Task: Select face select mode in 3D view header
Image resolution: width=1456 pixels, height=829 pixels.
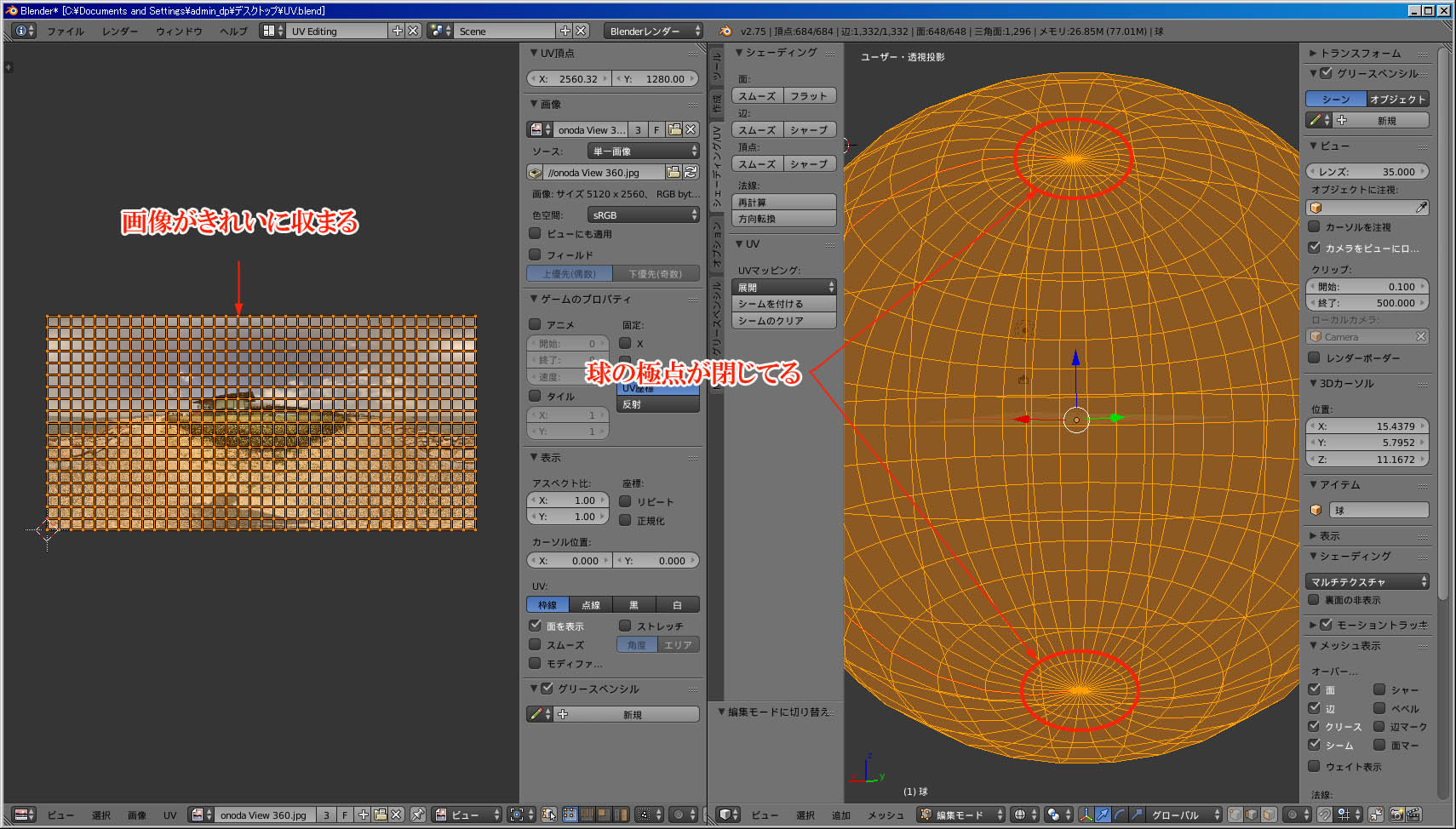Action: click(1269, 815)
